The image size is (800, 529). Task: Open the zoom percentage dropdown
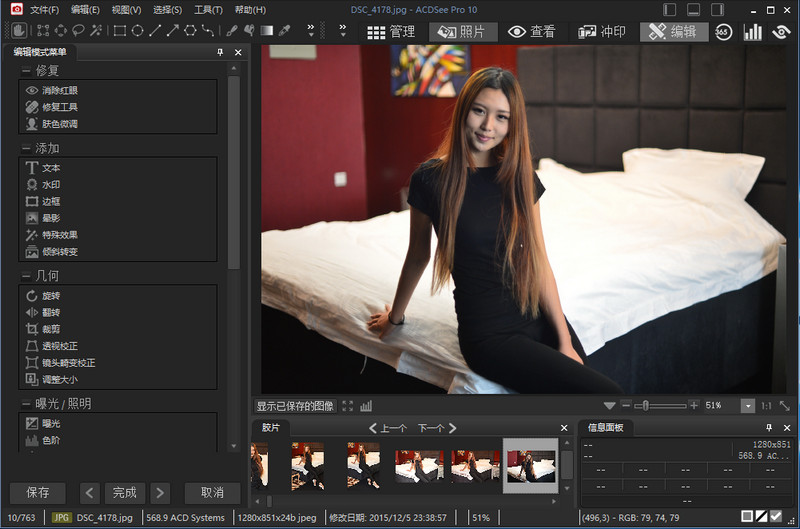pyautogui.click(x=747, y=406)
